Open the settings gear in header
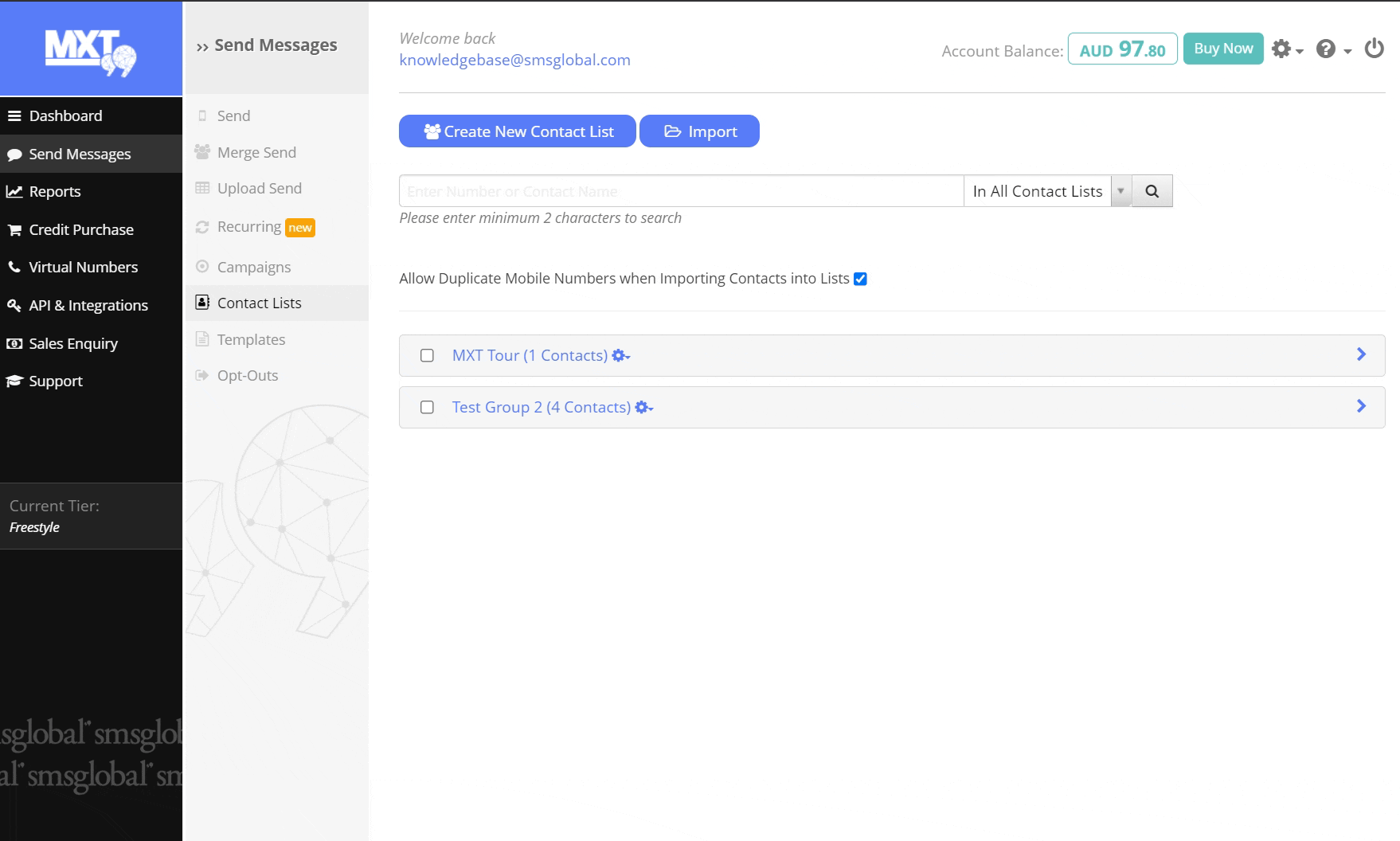This screenshot has width=1400, height=841. (x=1285, y=49)
